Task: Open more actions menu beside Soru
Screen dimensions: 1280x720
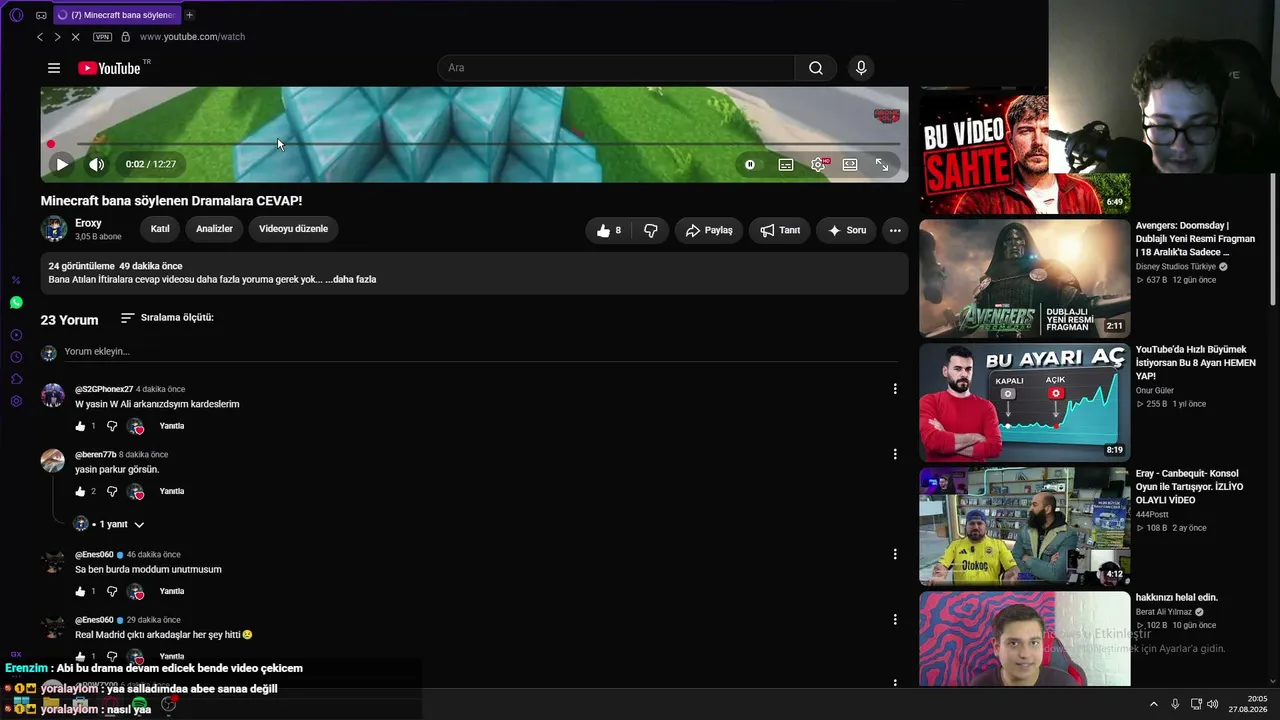Action: (895, 230)
